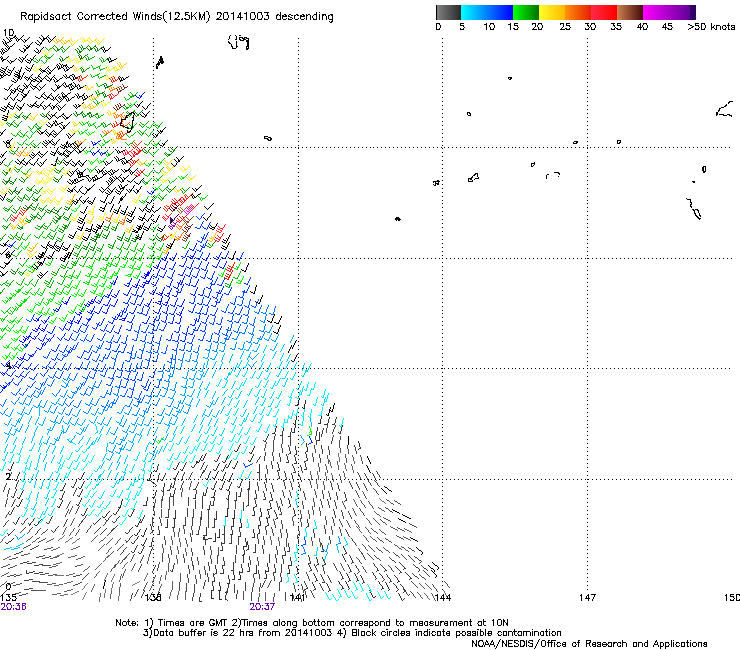Click the '0' label under the color legend
Viewport: 740px width, 650px height.
(438, 27)
